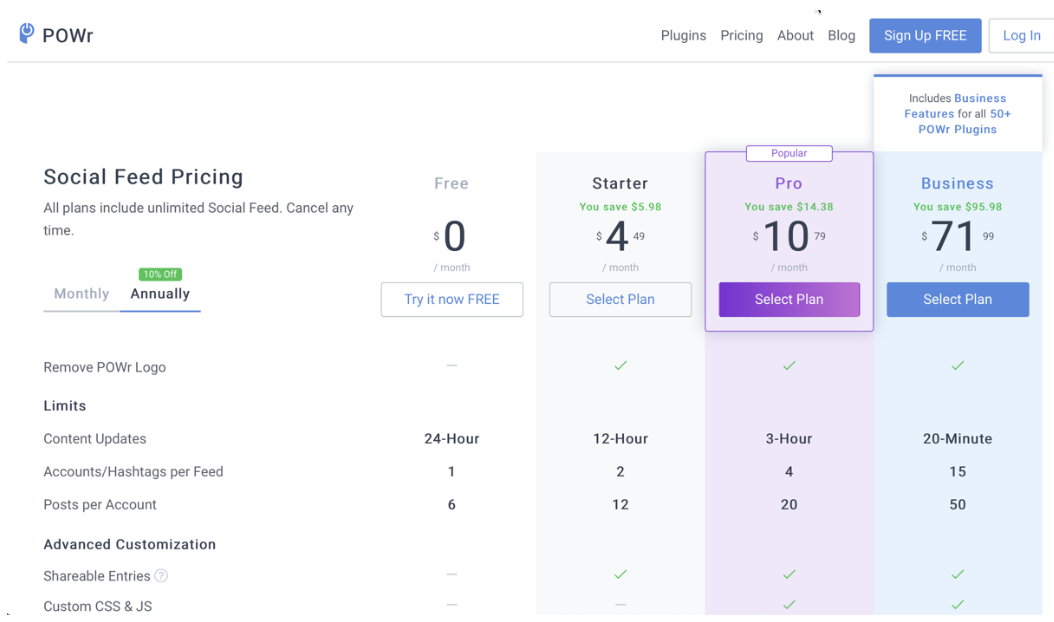Select Annually billing option
Viewport: 1054px width, 622px height.
(160, 294)
